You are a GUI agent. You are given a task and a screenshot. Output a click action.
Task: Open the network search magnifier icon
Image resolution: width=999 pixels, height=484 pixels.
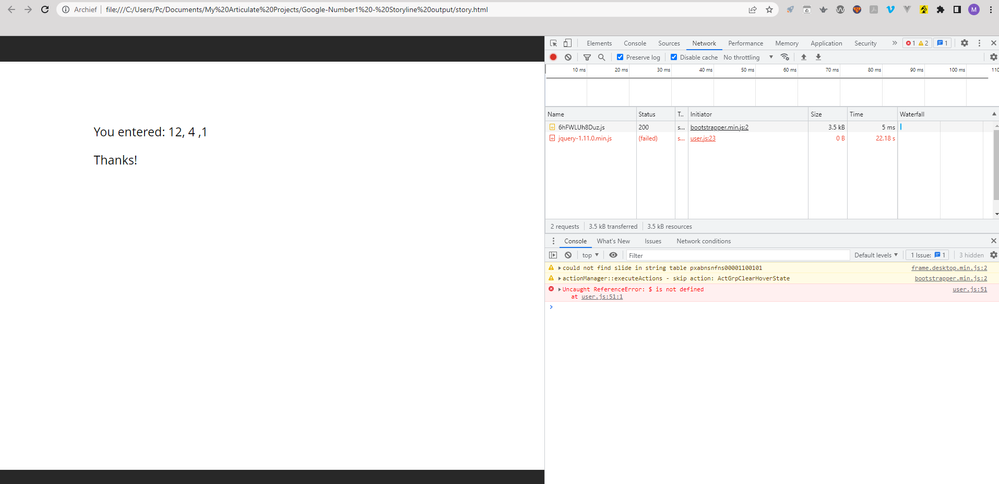[x=601, y=57]
